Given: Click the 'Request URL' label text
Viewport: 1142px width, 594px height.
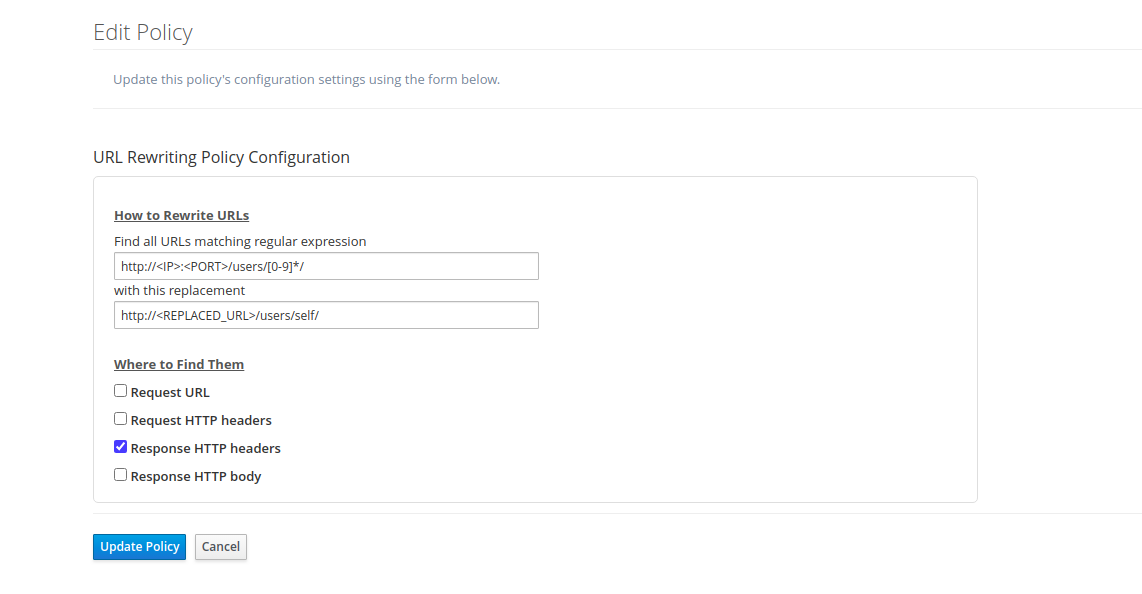Looking at the screenshot, I should pyautogui.click(x=170, y=392).
